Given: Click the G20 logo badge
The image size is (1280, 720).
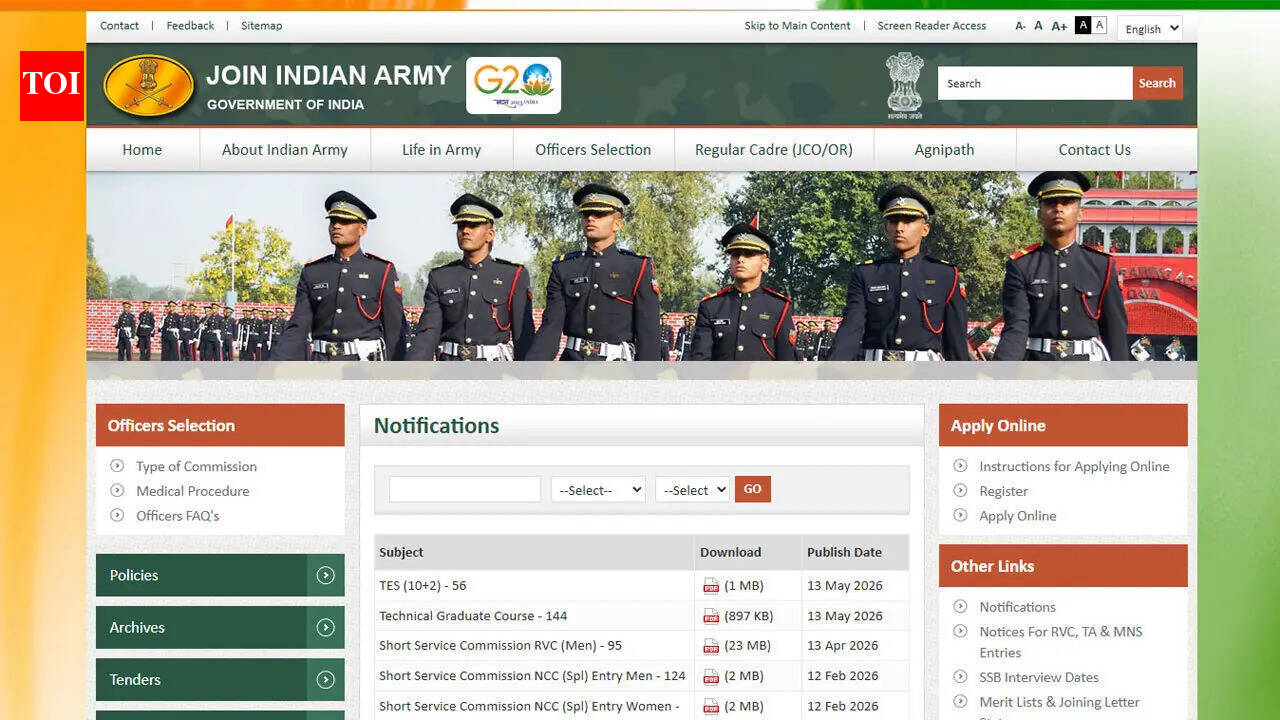Looking at the screenshot, I should [x=513, y=85].
